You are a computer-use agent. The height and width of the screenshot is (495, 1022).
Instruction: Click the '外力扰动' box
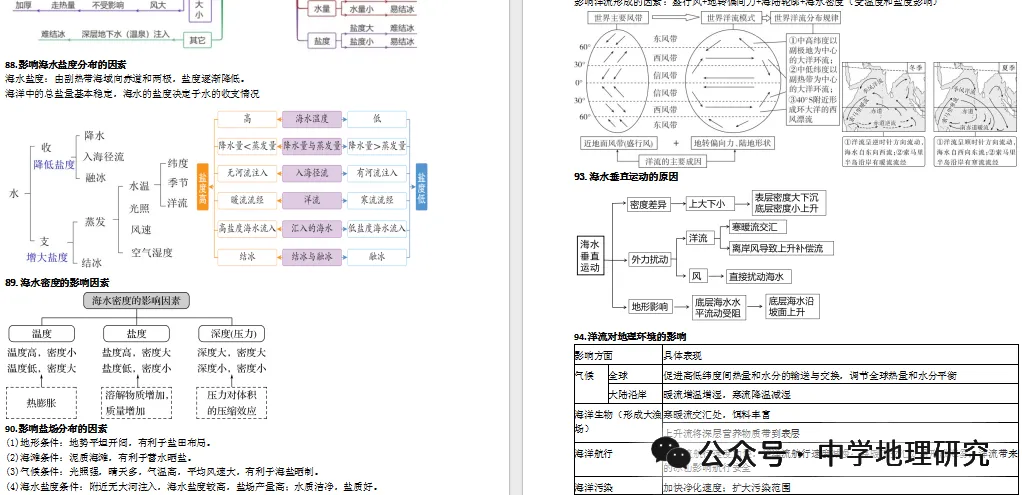tap(648, 260)
